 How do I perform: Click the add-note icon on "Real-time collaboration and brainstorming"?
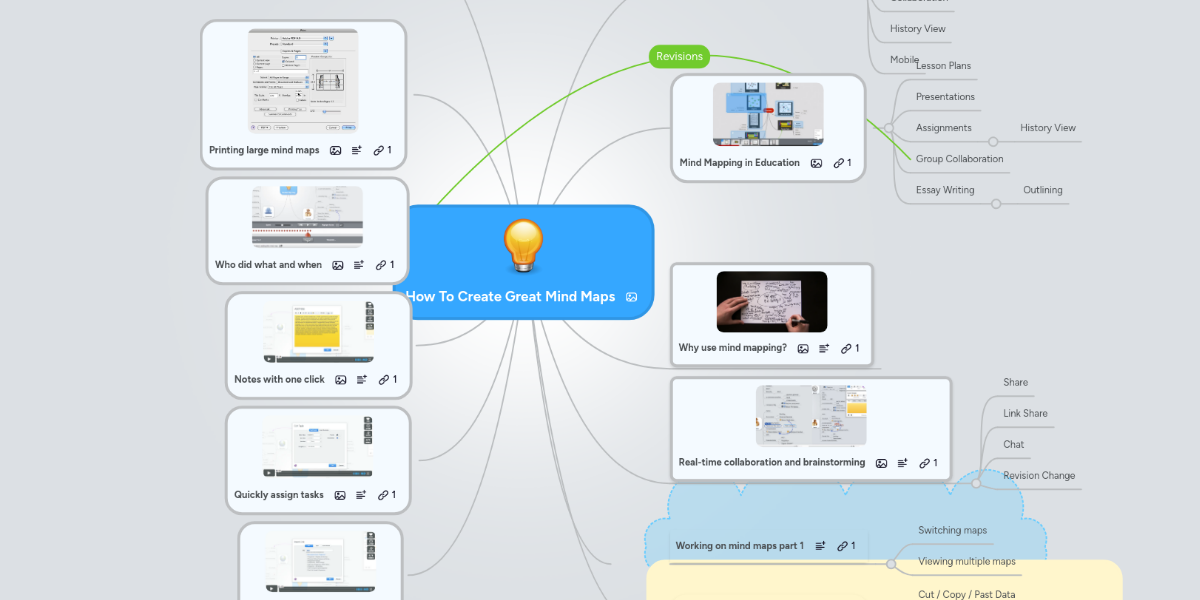pyautogui.click(x=903, y=463)
